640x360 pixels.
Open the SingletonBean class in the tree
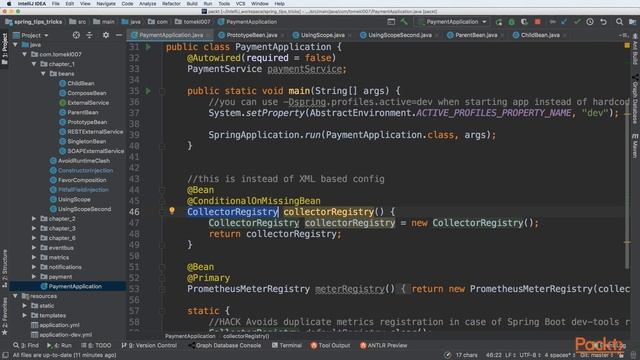tap(87, 141)
